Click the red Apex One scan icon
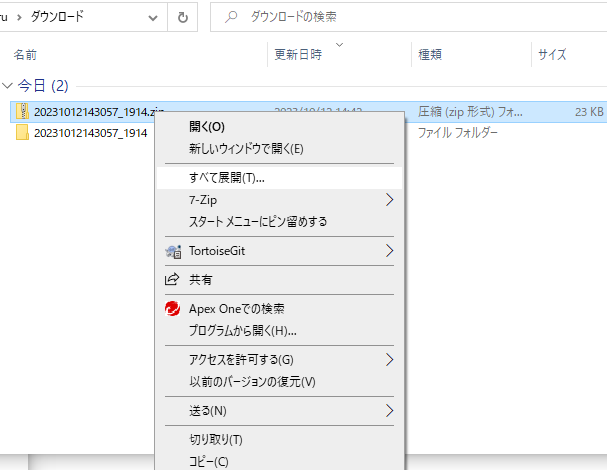The width and height of the screenshot is (607, 470). pyautogui.click(x=171, y=309)
